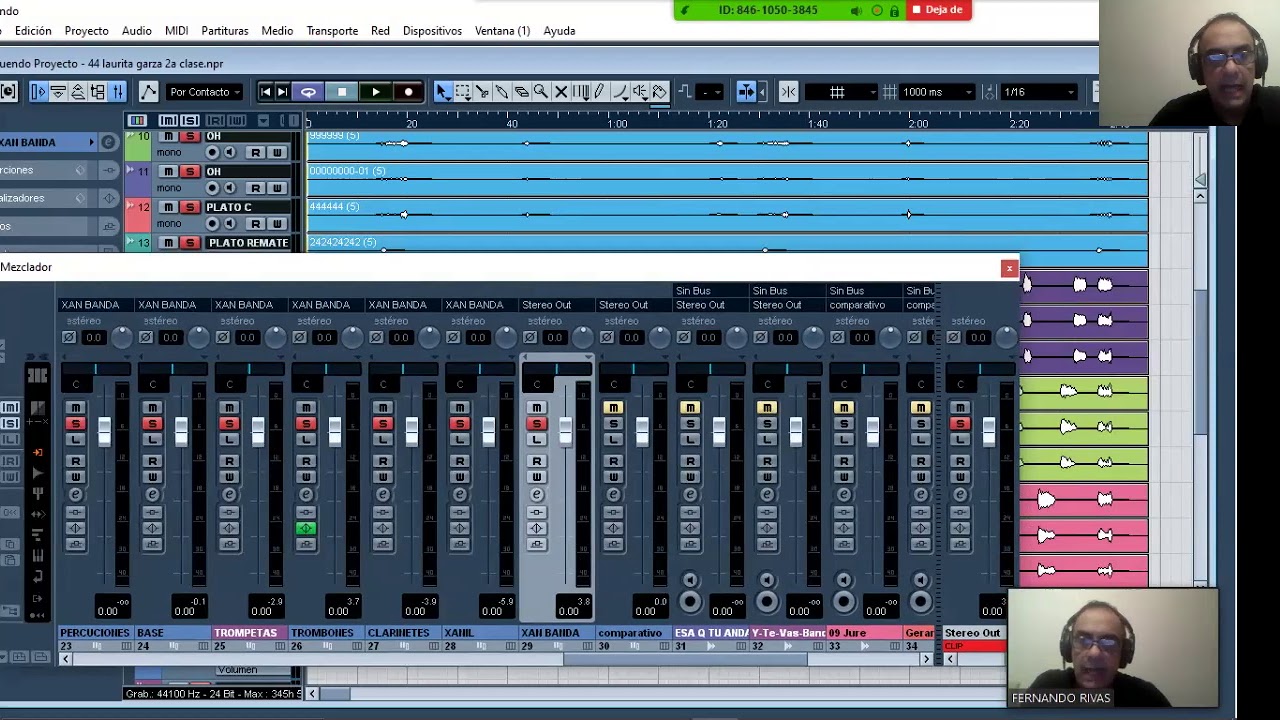Move the TROMBONES channel volume fader

pyautogui.click(x=335, y=431)
